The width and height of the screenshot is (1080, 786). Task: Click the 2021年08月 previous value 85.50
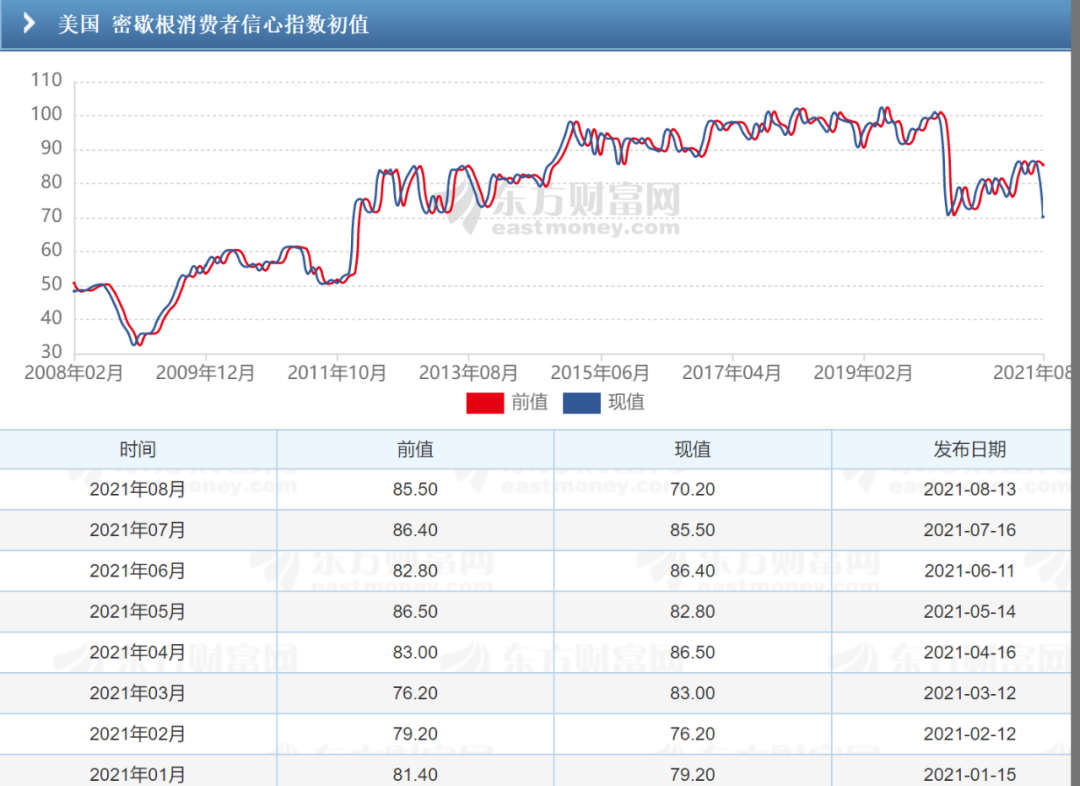(x=415, y=490)
